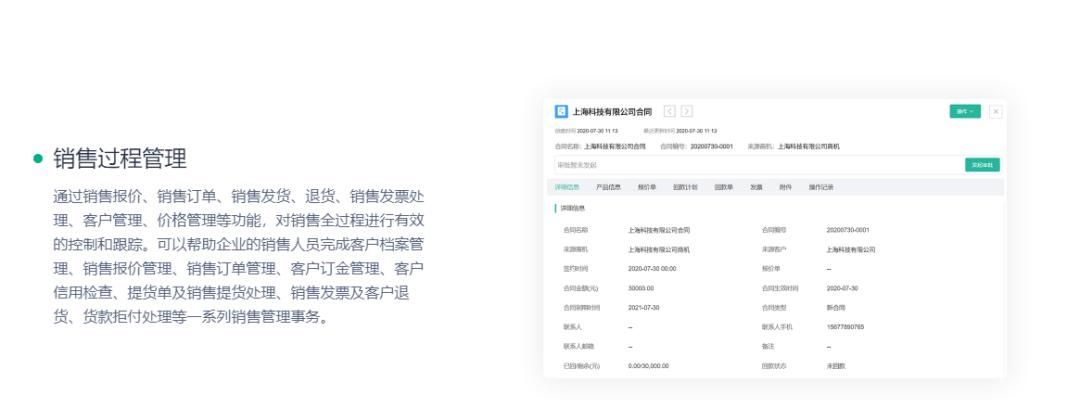This screenshot has width=1080, height=400.
Task: Click the blue contract icon beside the title
Action: [561, 112]
